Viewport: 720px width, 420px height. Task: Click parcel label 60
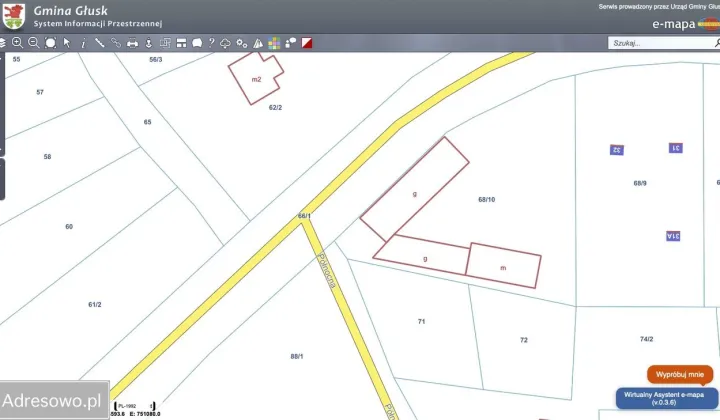click(69, 227)
